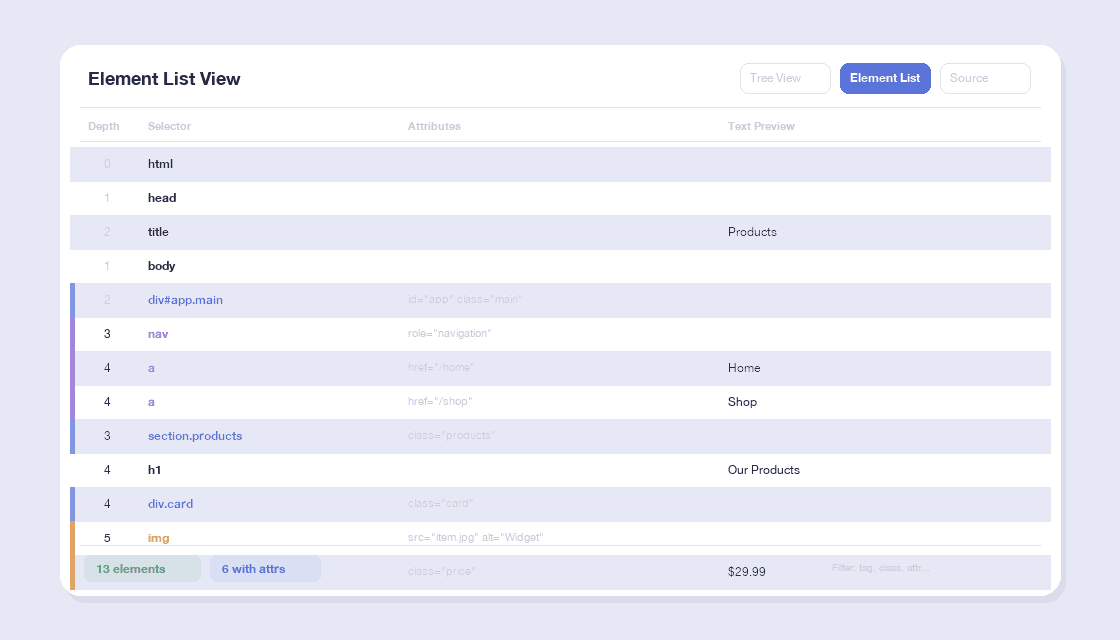Click the Attributes column header

(x=434, y=126)
